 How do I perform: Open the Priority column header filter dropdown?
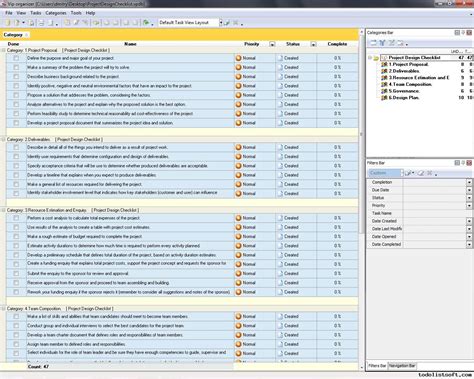(x=272, y=44)
